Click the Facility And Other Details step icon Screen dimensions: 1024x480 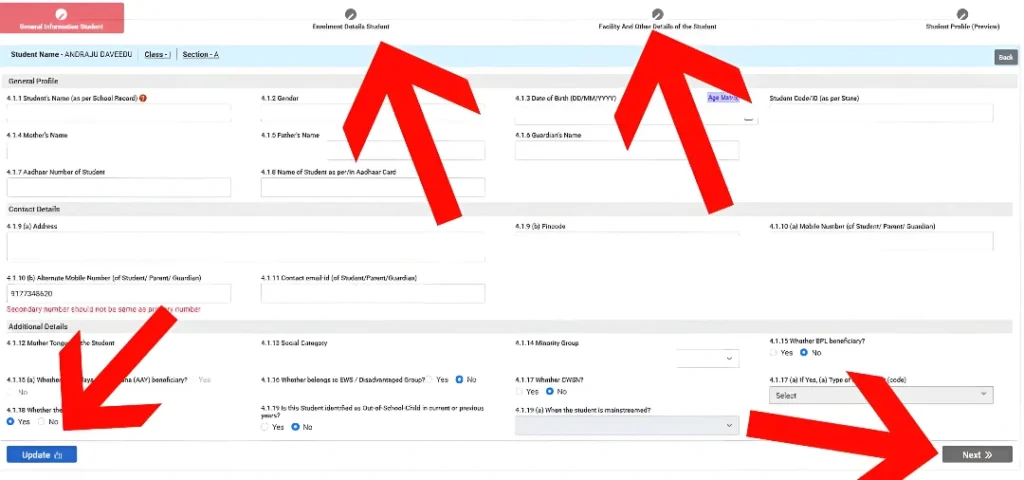coord(657,14)
